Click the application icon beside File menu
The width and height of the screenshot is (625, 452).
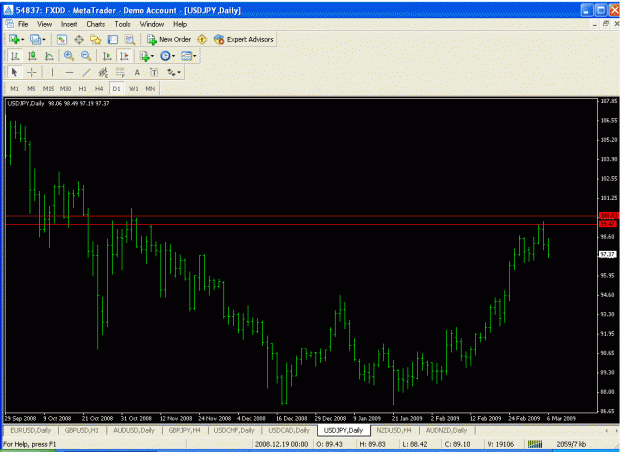click(9, 24)
